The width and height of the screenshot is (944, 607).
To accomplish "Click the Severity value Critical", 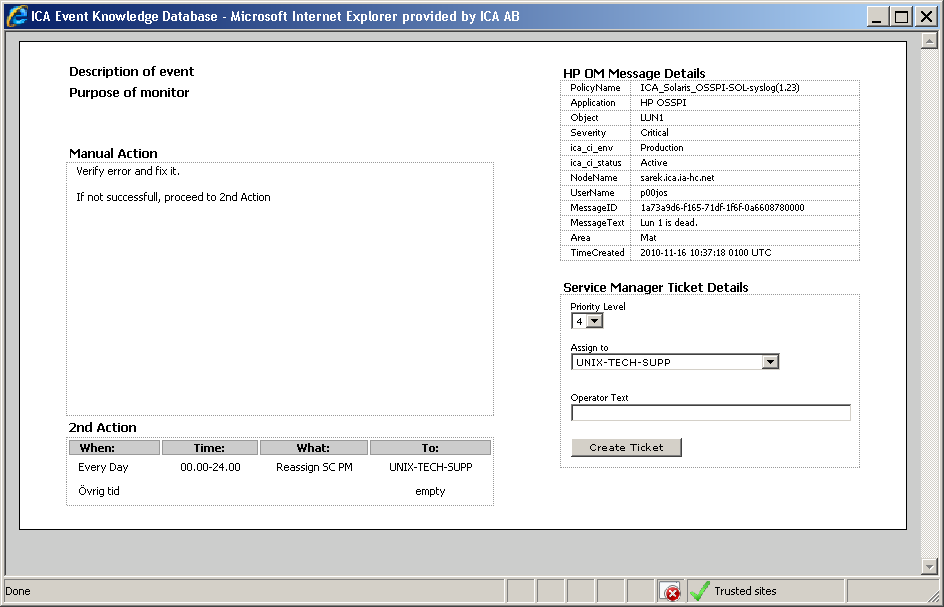I will pos(654,132).
